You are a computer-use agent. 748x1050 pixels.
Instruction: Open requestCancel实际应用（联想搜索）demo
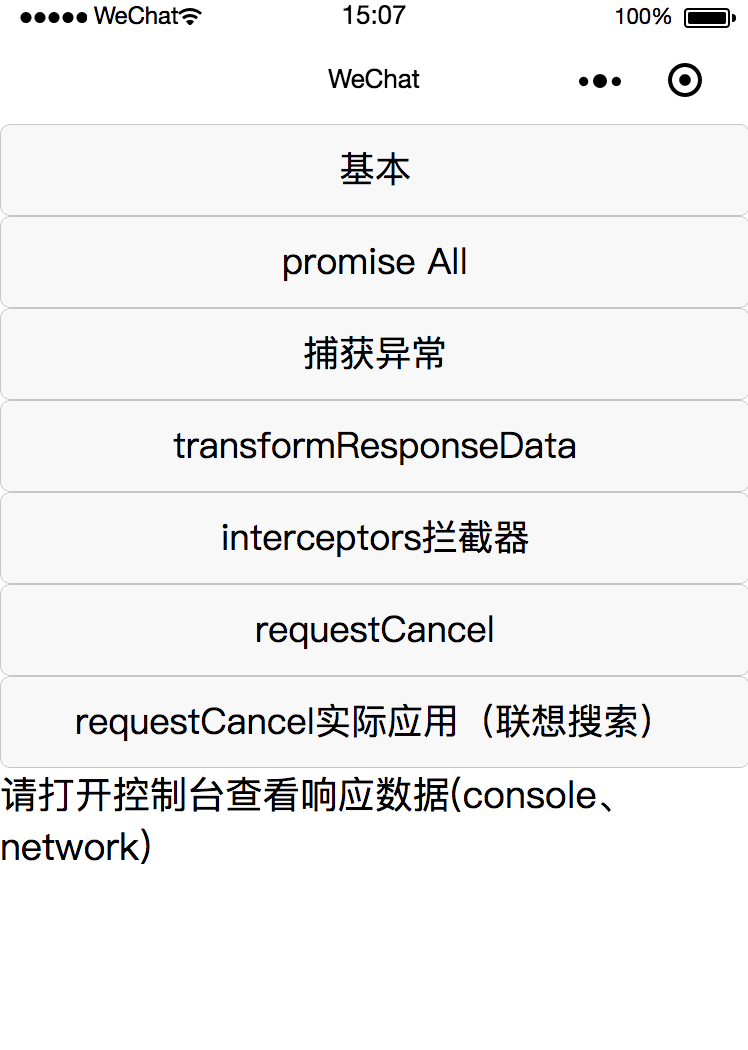[374, 722]
